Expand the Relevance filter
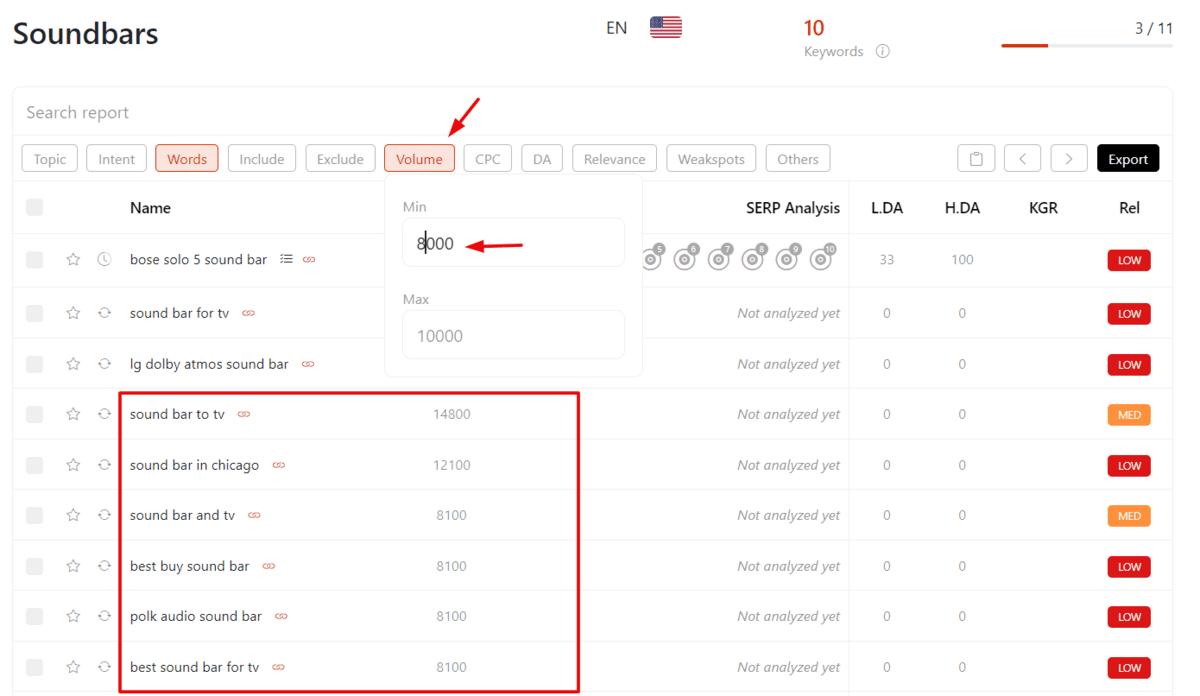 point(614,159)
